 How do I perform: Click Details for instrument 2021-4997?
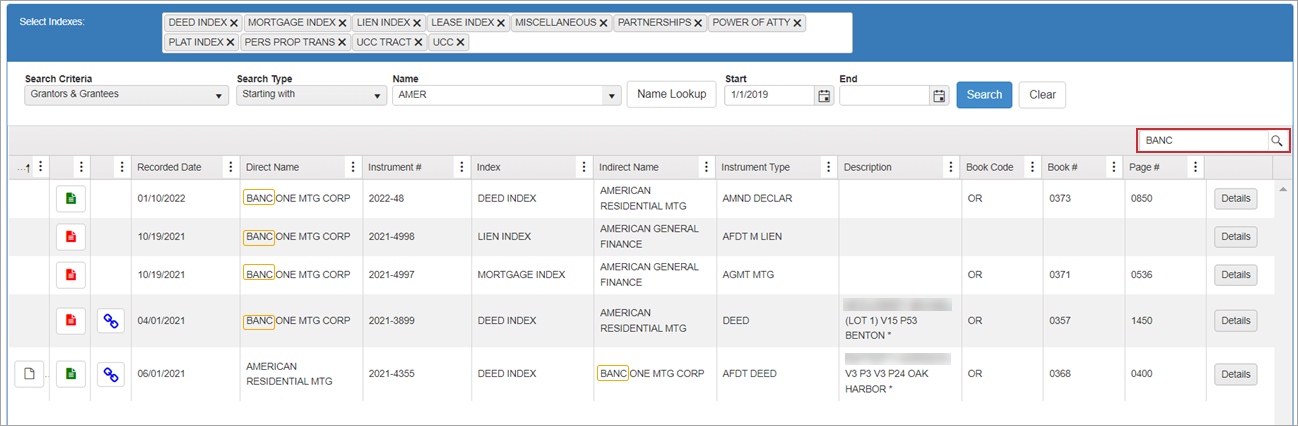point(1235,275)
